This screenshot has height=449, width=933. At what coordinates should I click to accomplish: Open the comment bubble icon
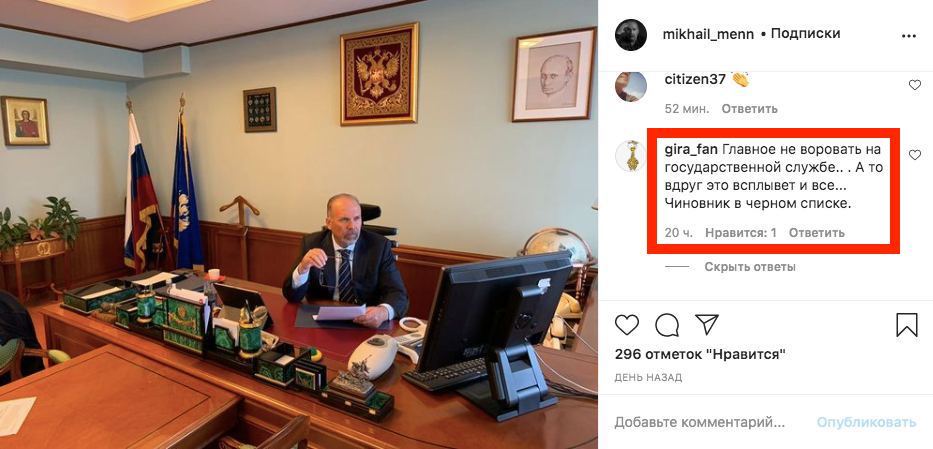click(x=667, y=325)
